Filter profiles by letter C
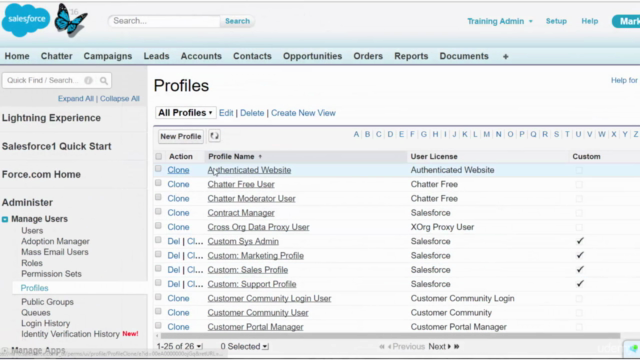The image size is (640, 360). pos(379,134)
